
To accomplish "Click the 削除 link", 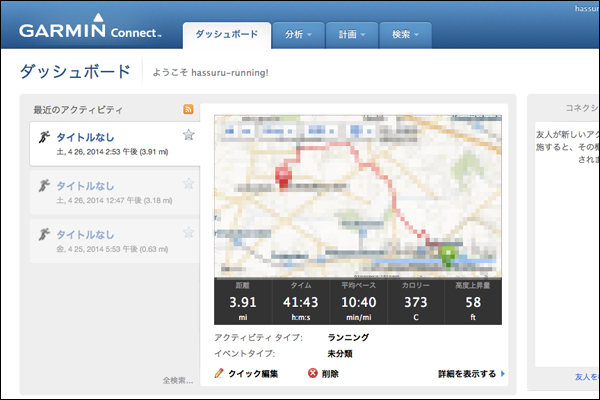I will tap(330, 374).
